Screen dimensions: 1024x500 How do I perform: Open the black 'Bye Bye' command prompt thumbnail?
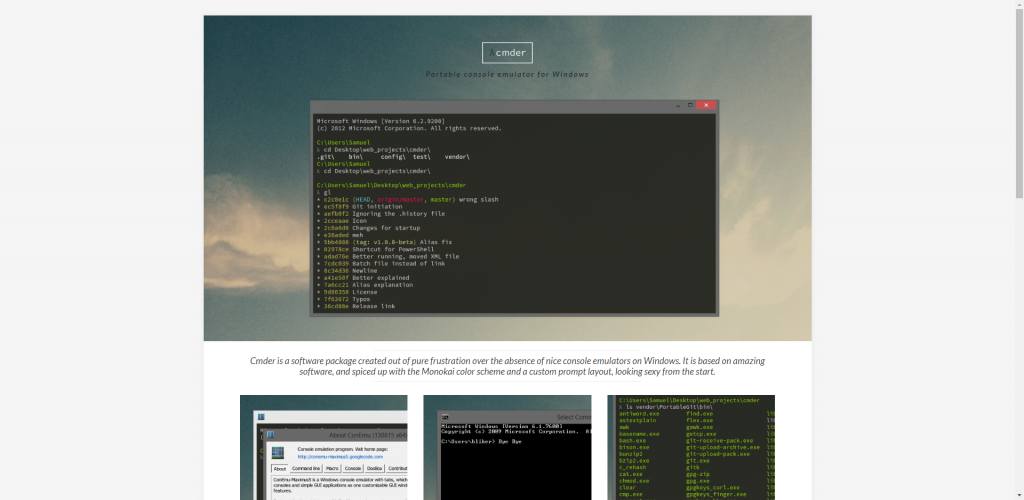[507, 448]
